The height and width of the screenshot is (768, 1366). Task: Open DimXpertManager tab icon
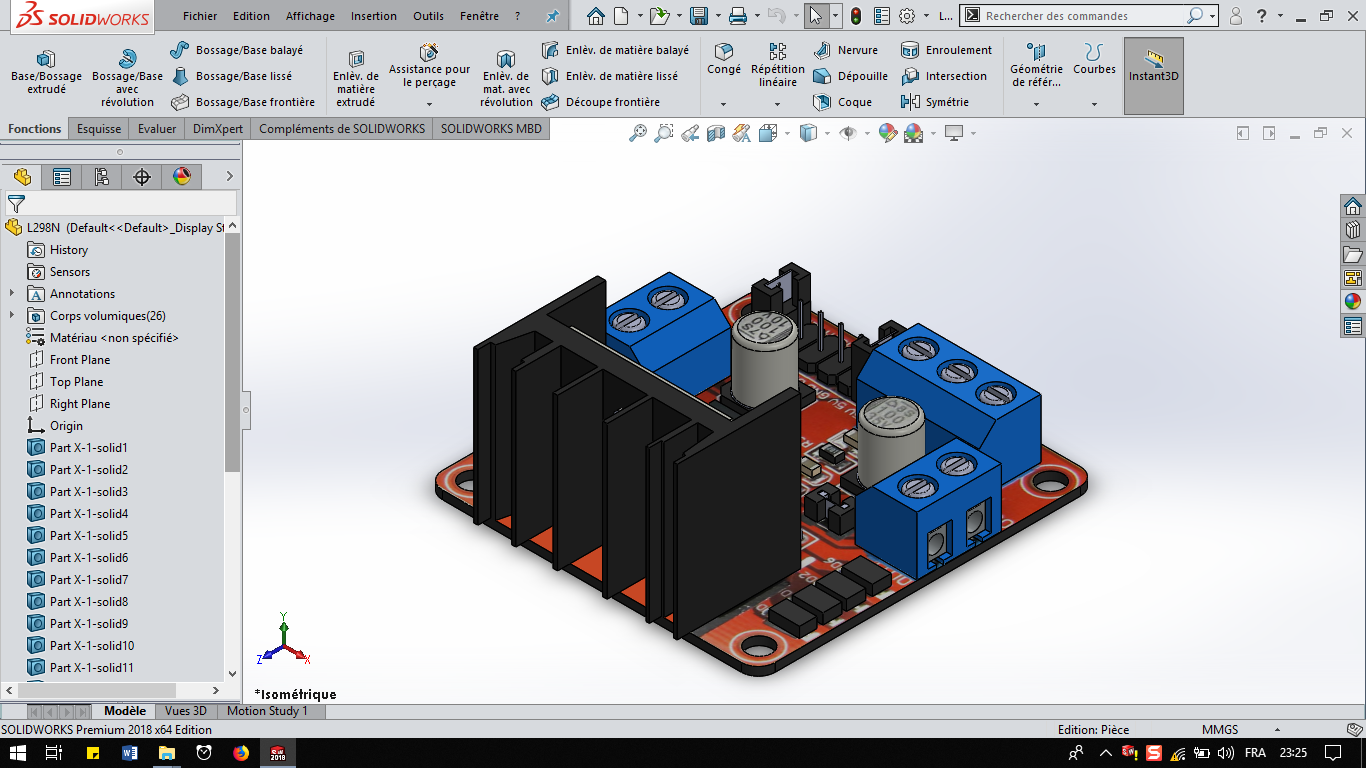pyautogui.click(x=142, y=177)
